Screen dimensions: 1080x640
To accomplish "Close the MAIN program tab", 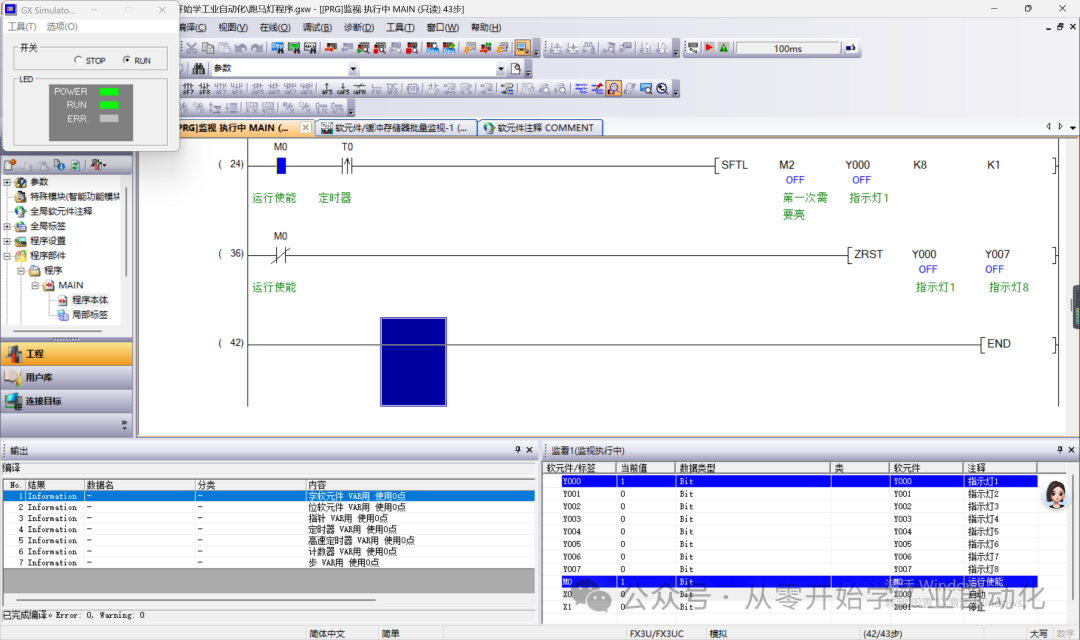I will click(x=305, y=127).
